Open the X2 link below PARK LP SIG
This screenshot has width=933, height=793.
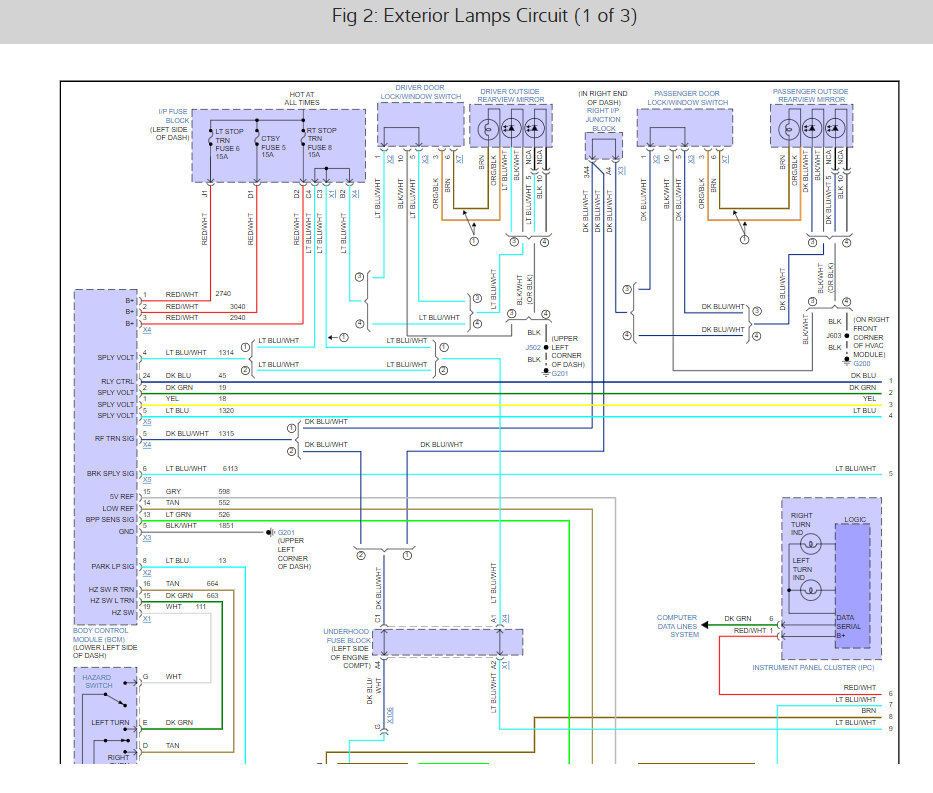point(147,573)
